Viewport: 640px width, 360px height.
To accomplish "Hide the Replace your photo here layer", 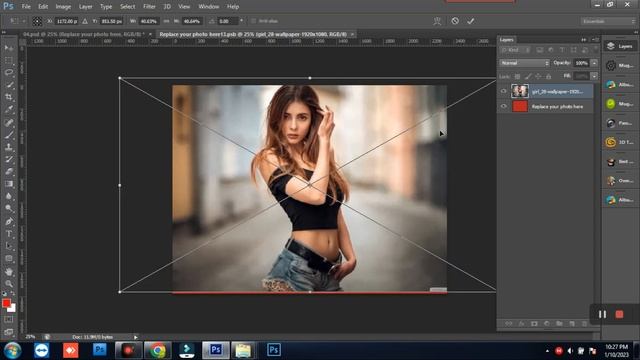I will pos(504,106).
